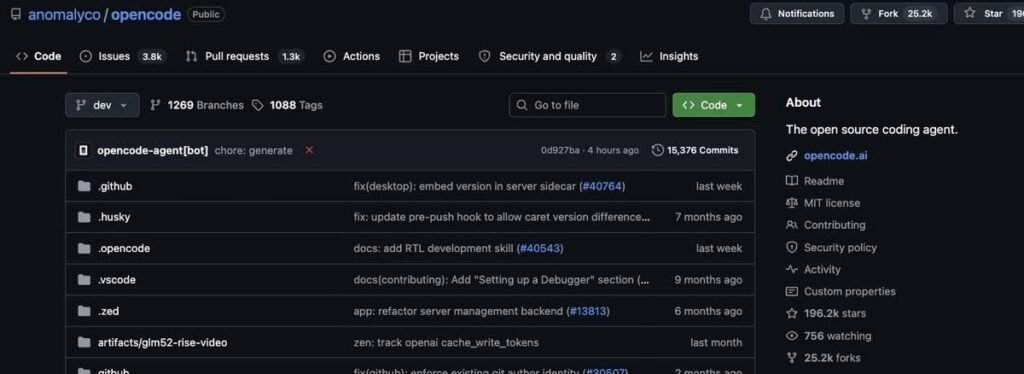This screenshot has width=1024, height=374.
Task: Open the .husky folder
Action: click(114, 217)
